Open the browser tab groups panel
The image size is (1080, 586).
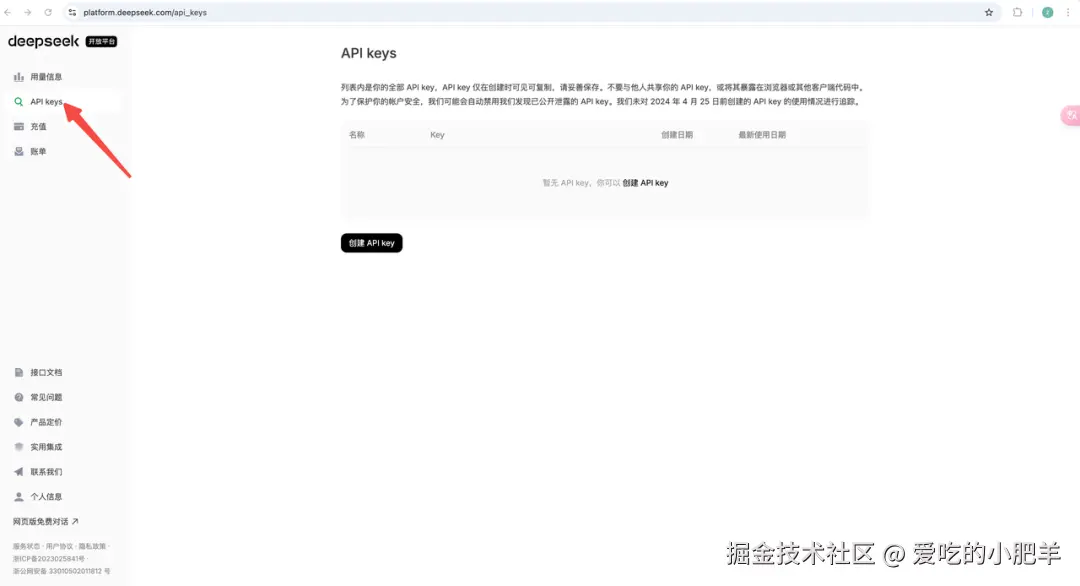(1015, 13)
